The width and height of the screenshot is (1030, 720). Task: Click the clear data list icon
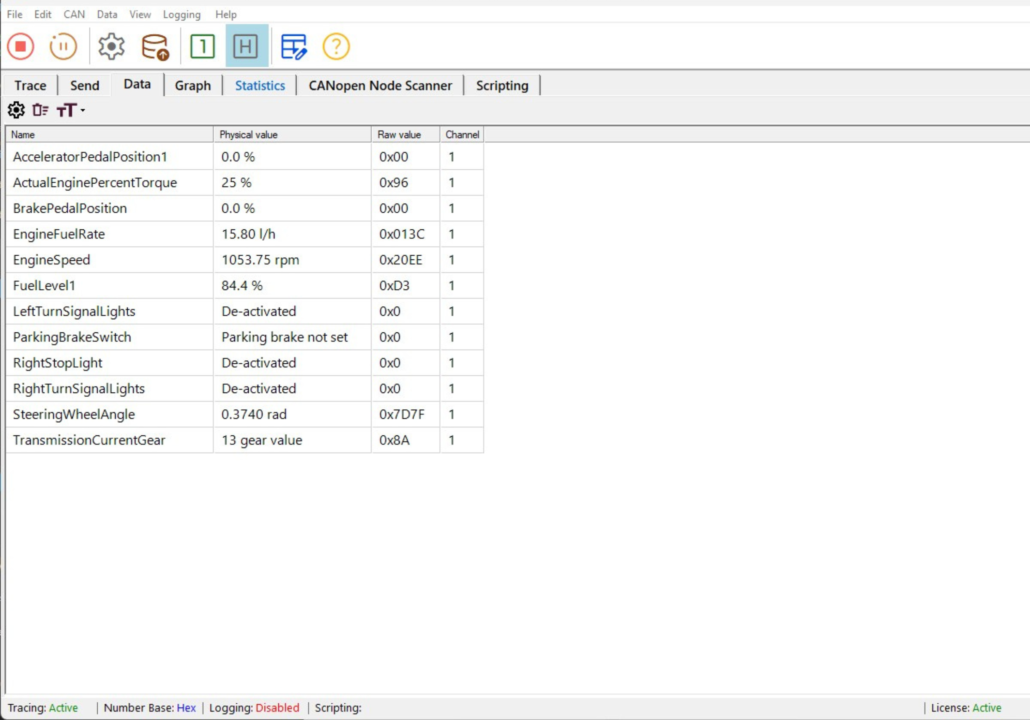pos(40,110)
